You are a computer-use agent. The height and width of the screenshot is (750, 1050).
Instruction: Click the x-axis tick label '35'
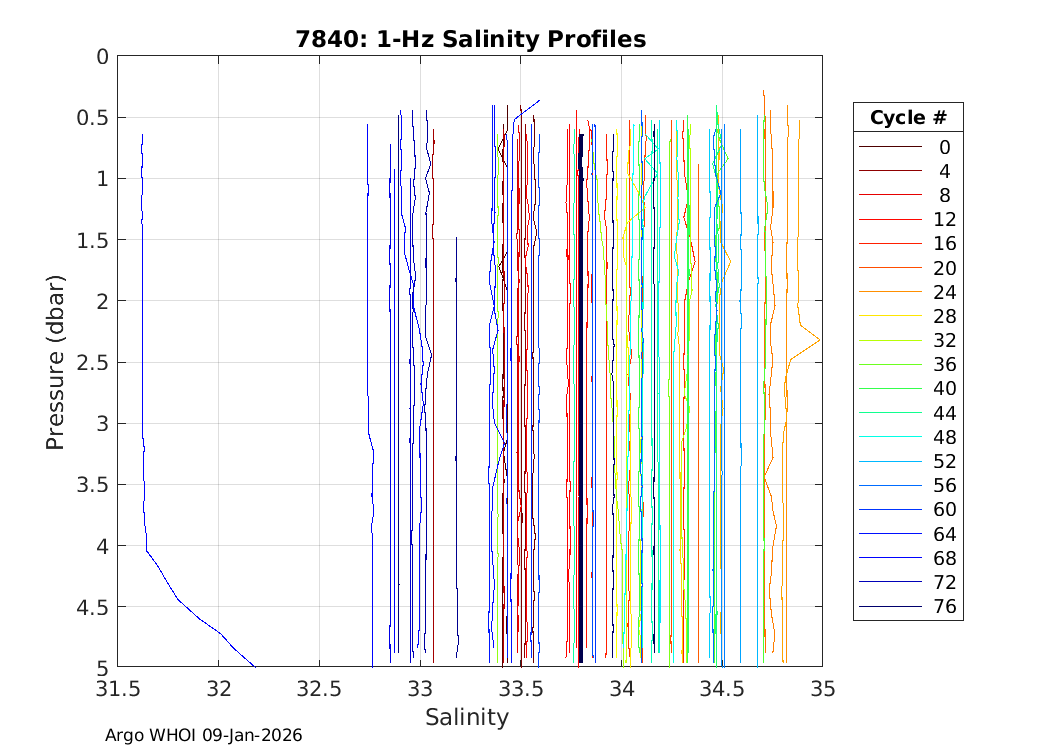click(x=823, y=689)
